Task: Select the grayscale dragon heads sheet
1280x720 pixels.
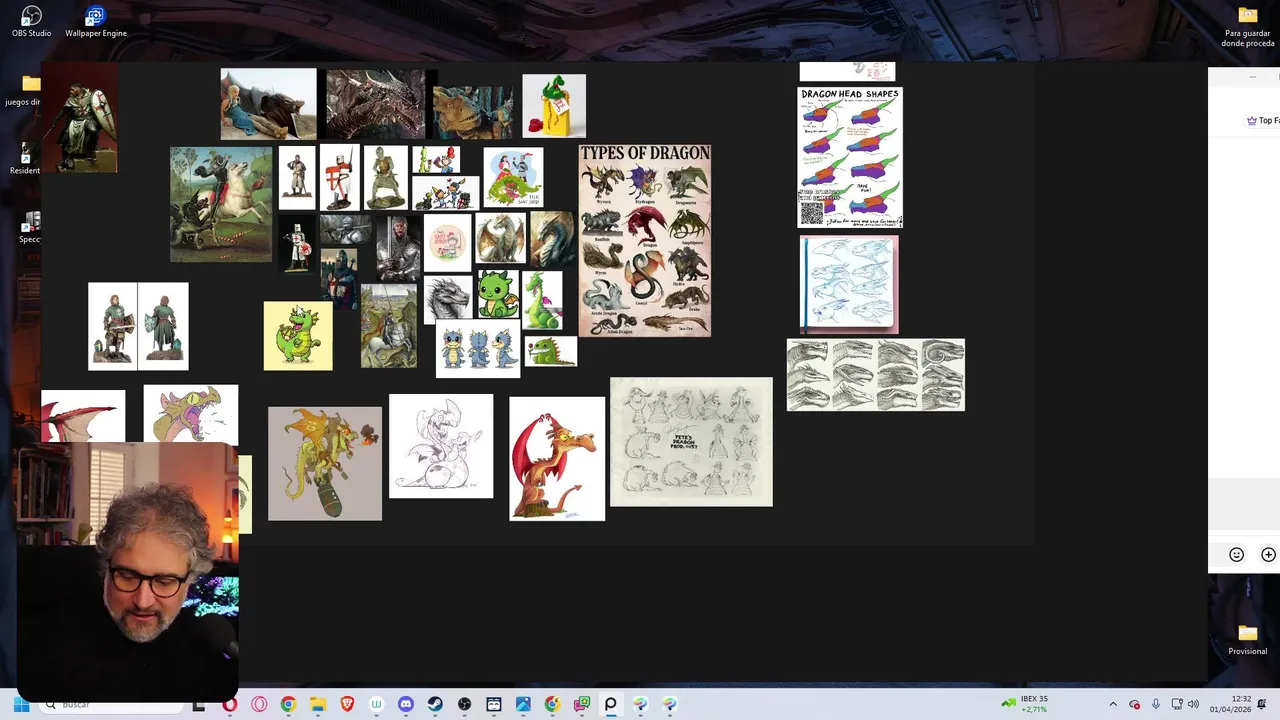Action: [876, 375]
